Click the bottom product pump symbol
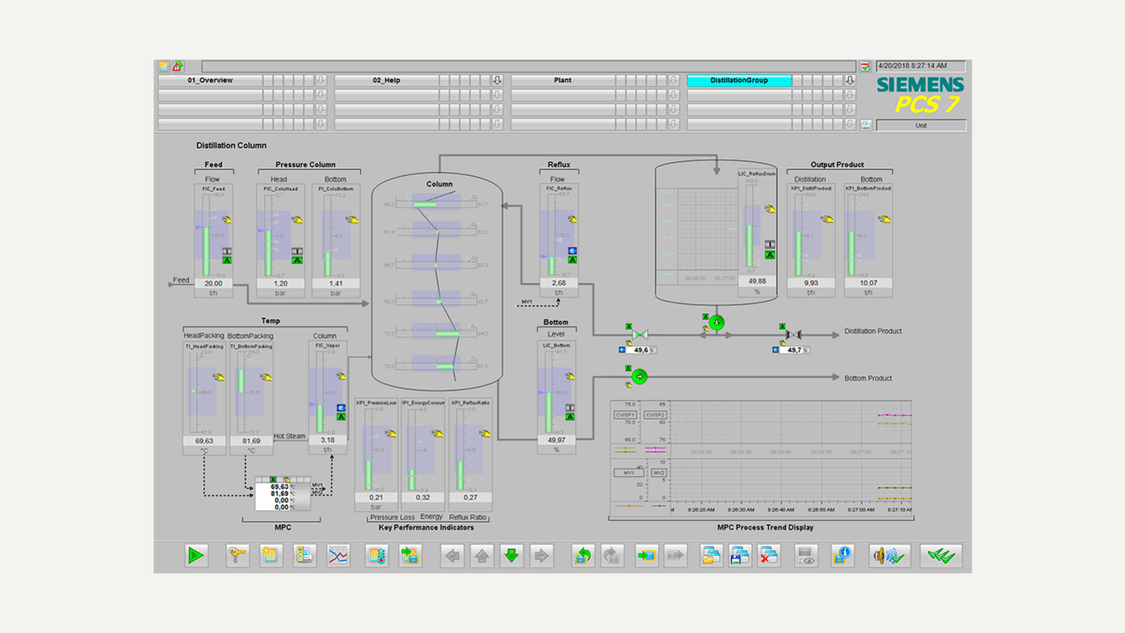Screen dimensions: 1125x633 (x=639, y=377)
